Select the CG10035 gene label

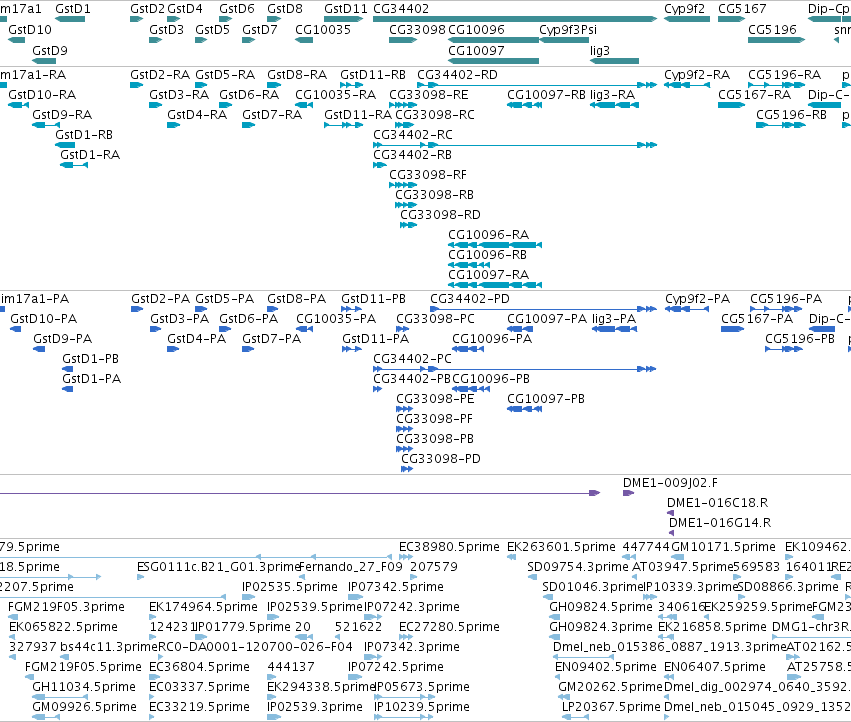tap(323, 30)
